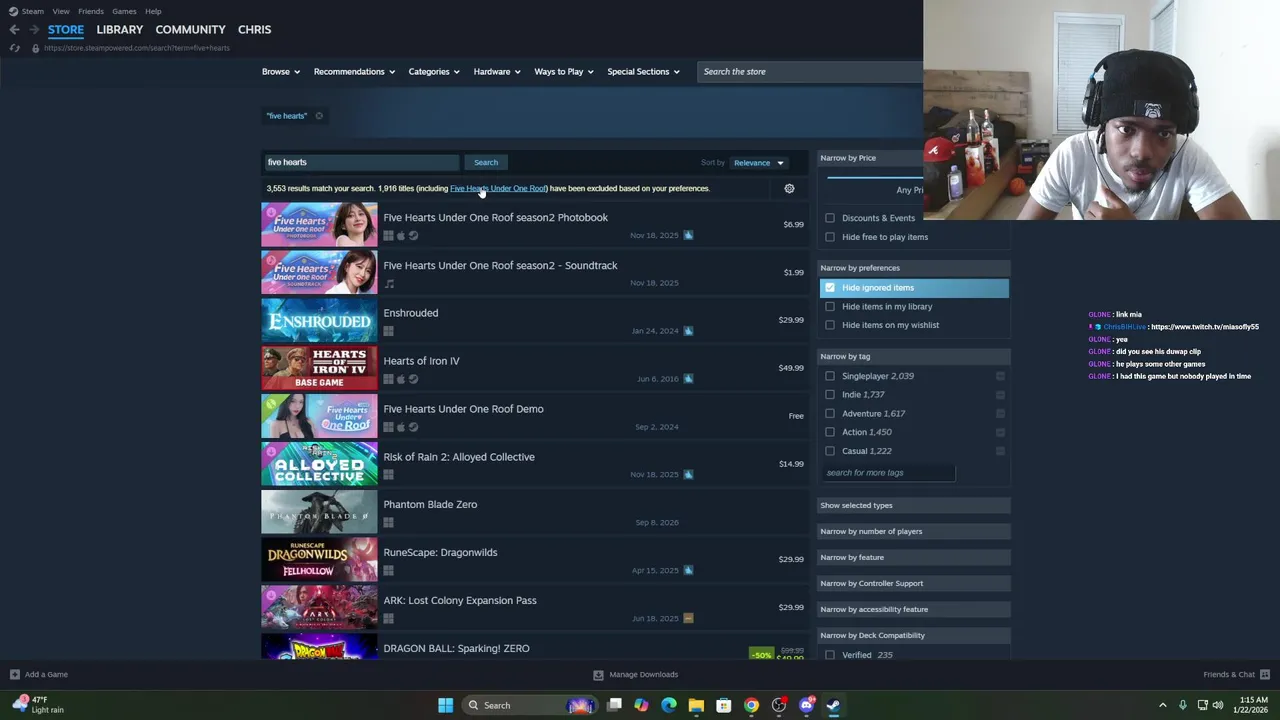Check the Indie tag filter
The width and height of the screenshot is (1280, 720).
coord(830,395)
